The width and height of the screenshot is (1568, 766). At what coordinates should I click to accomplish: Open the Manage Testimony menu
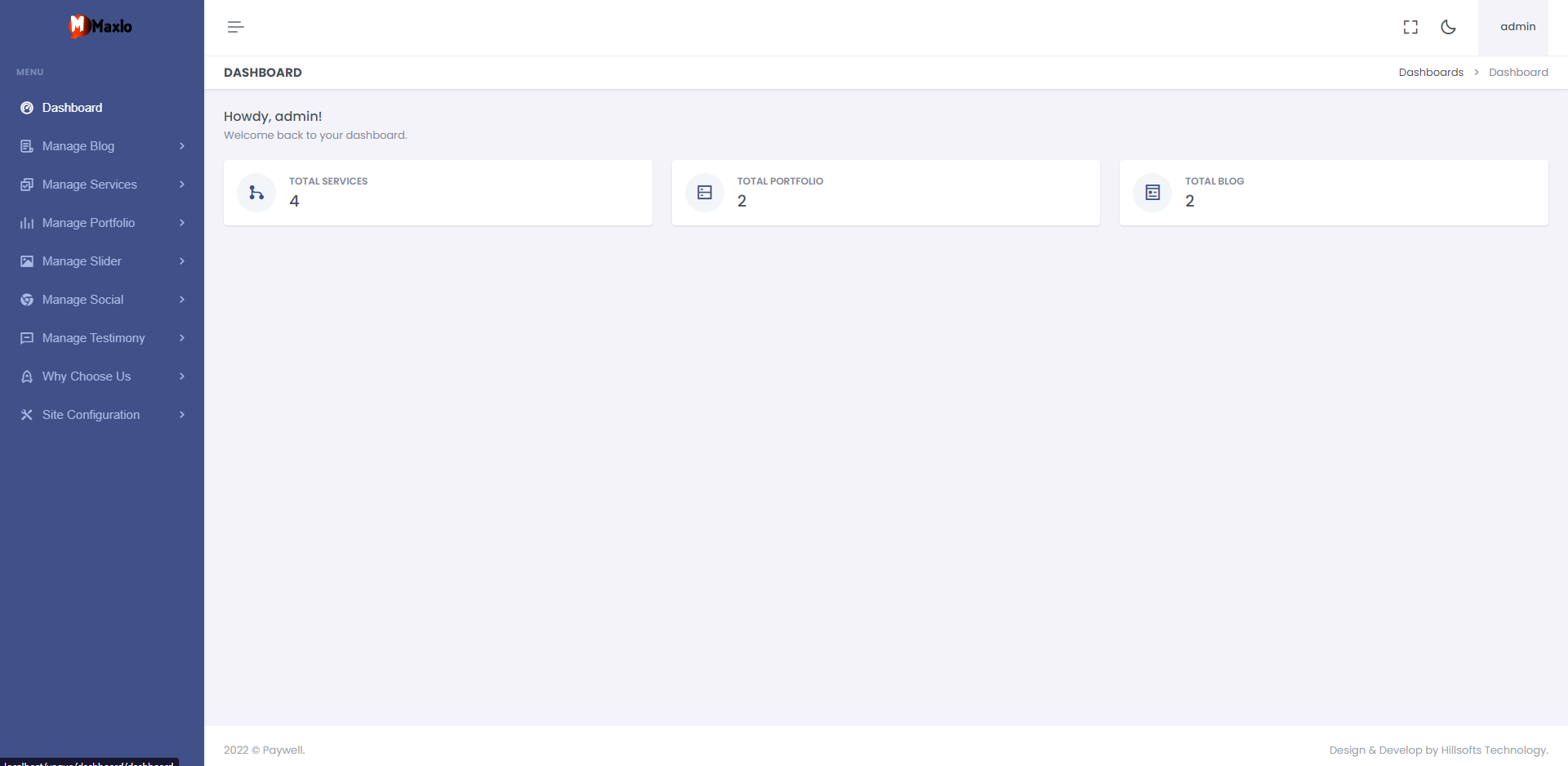(x=102, y=338)
